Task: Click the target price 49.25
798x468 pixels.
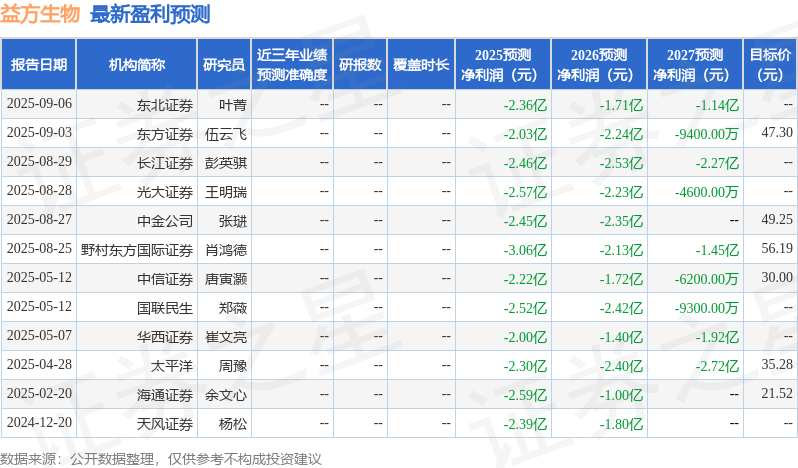Action: 777,220
